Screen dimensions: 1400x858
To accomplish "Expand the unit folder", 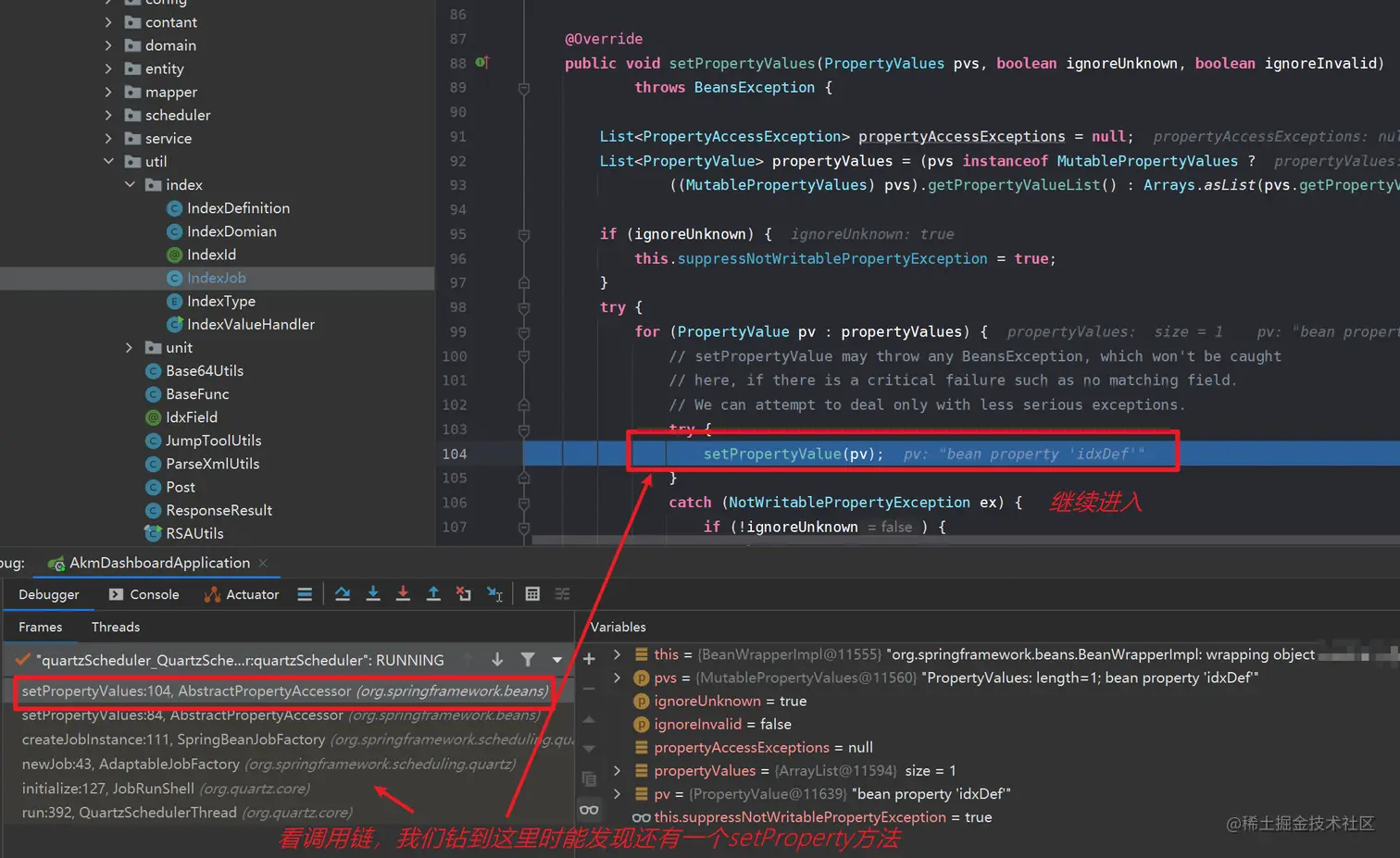I will coord(130,347).
